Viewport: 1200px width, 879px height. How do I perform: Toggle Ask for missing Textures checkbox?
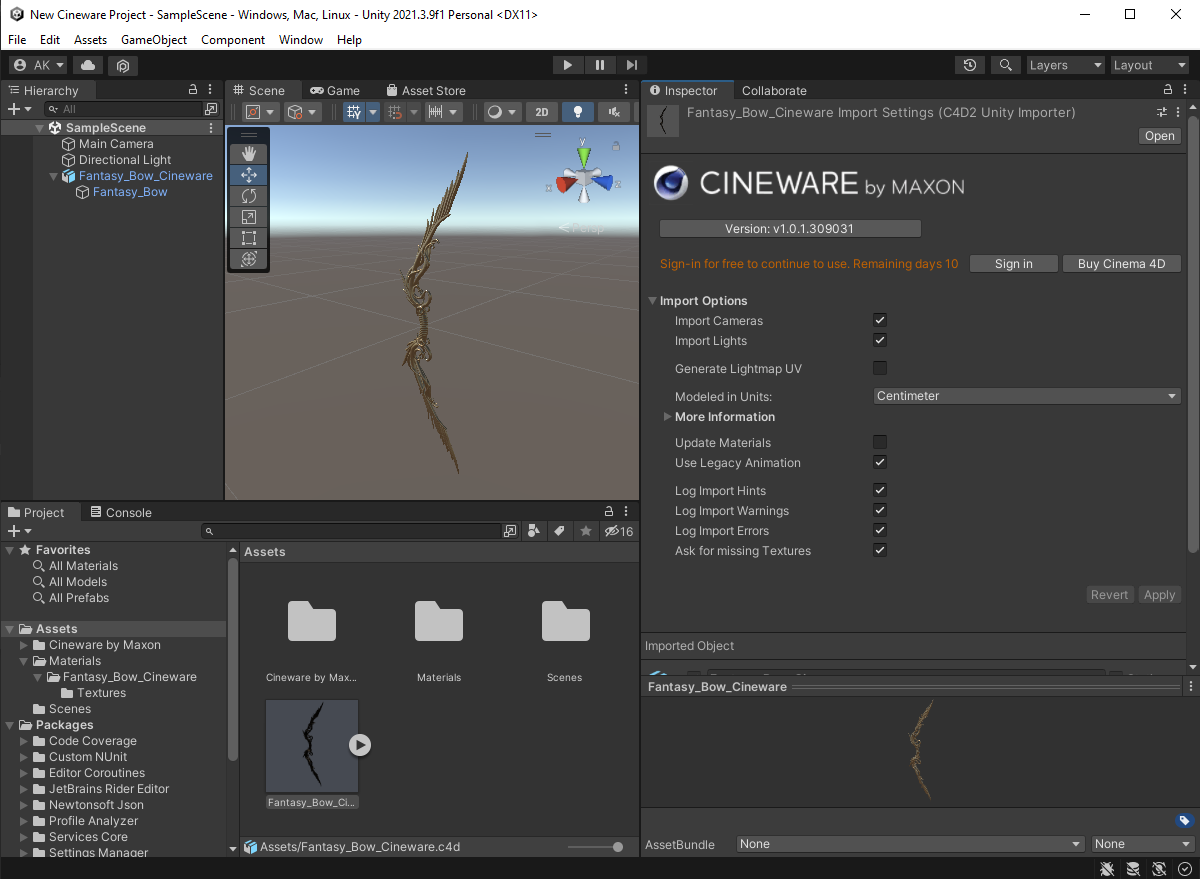click(880, 550)
